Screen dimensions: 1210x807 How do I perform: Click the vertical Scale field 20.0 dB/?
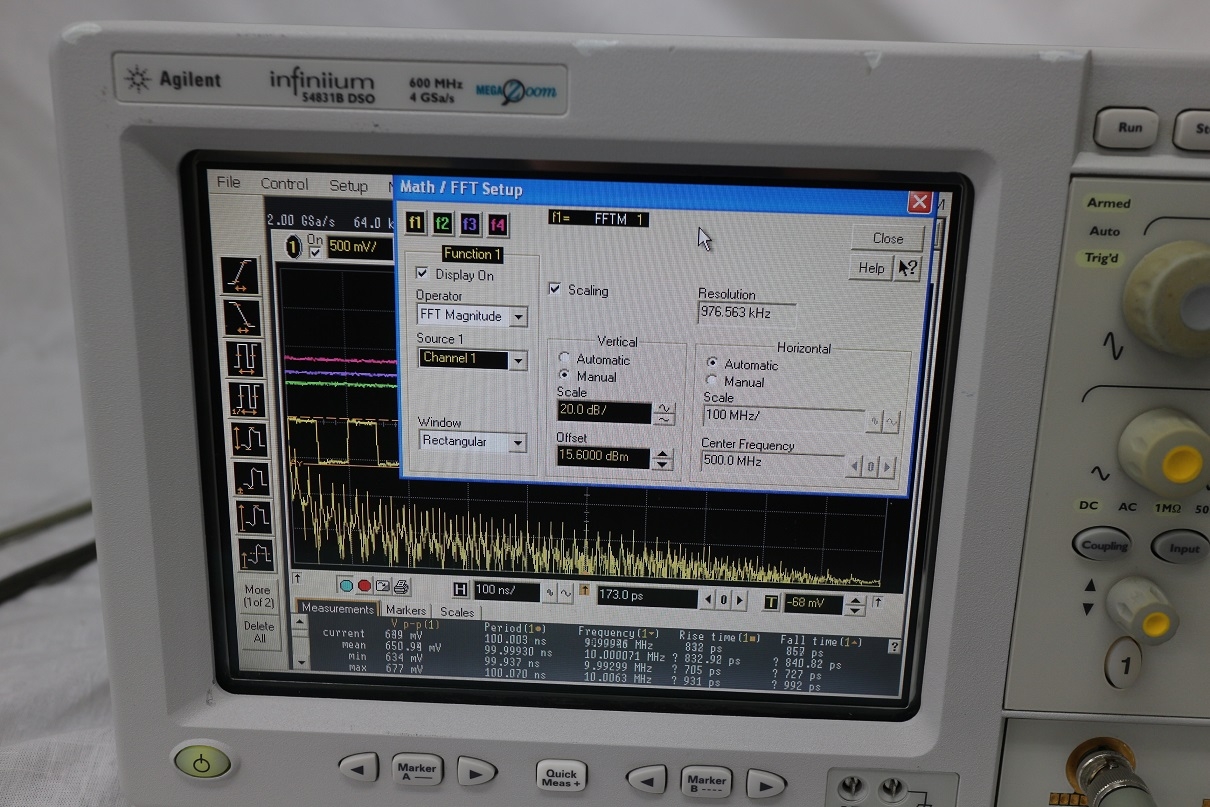click(605, 412)
